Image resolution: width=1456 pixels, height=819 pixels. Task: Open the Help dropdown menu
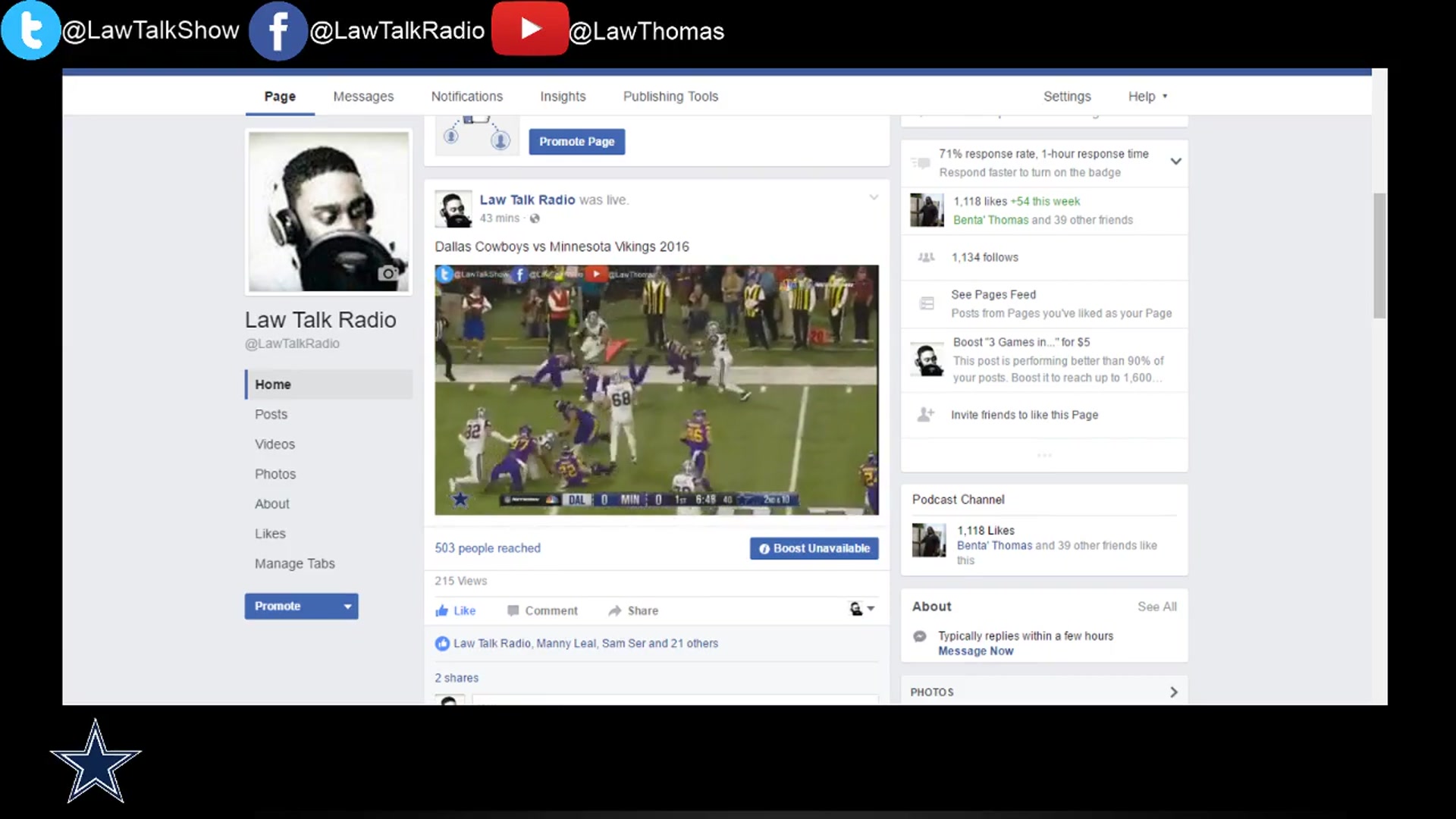[x=1147, y=96]
